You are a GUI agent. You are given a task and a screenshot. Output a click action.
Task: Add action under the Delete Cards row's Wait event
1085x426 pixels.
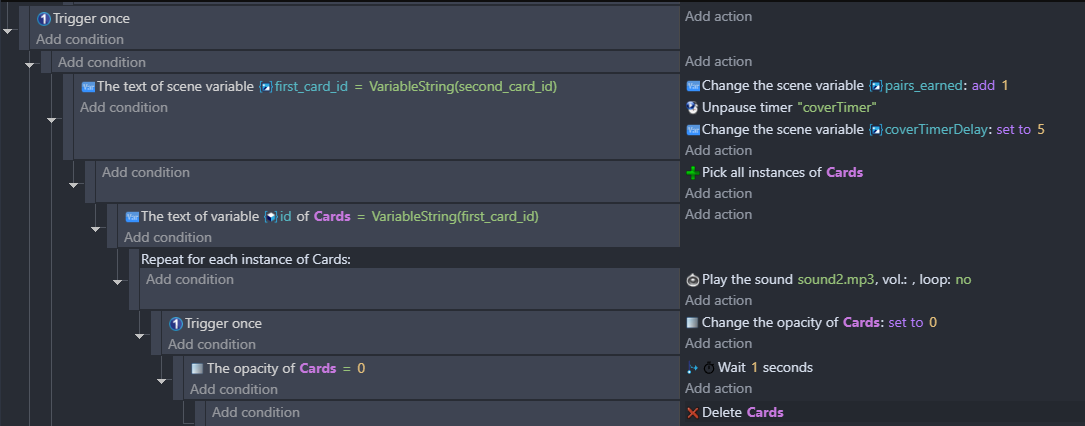[718, 389]
